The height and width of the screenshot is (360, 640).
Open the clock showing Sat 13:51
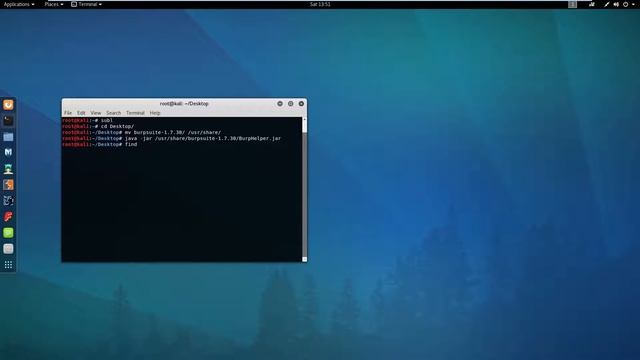pyautogui.click(x=320, y=4)
